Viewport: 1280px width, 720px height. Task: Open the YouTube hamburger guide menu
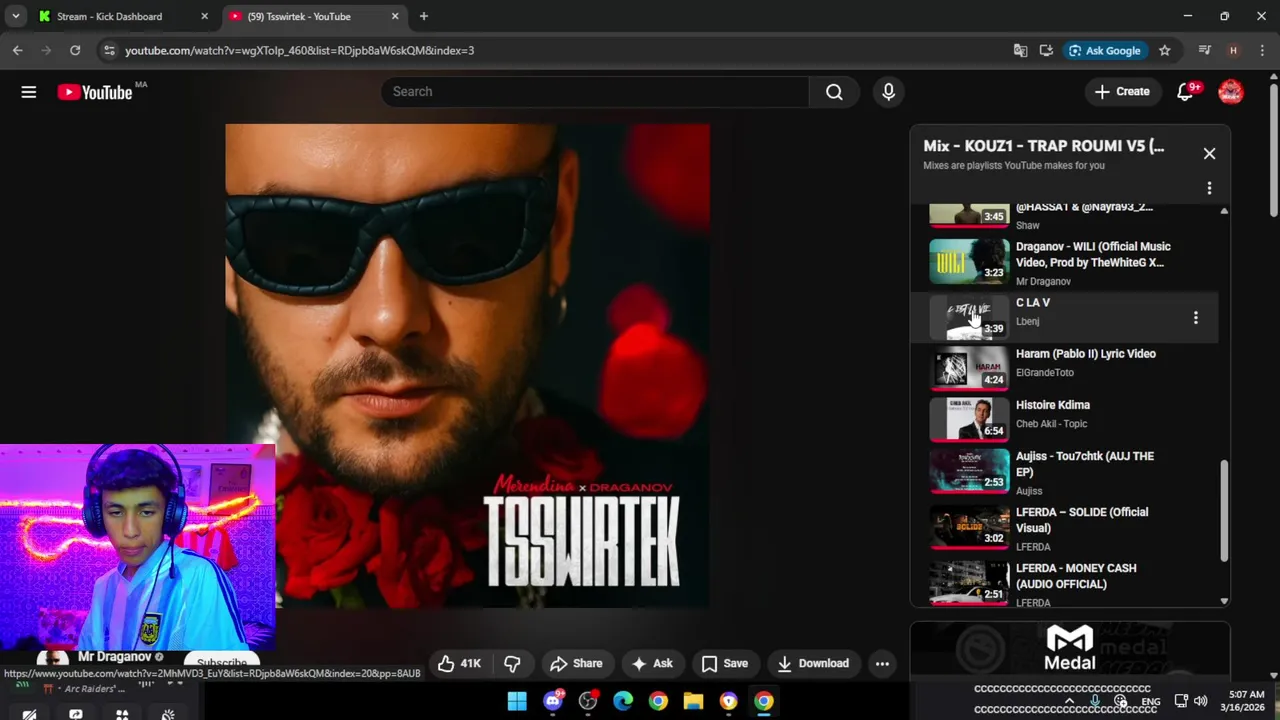coord(29,92)
